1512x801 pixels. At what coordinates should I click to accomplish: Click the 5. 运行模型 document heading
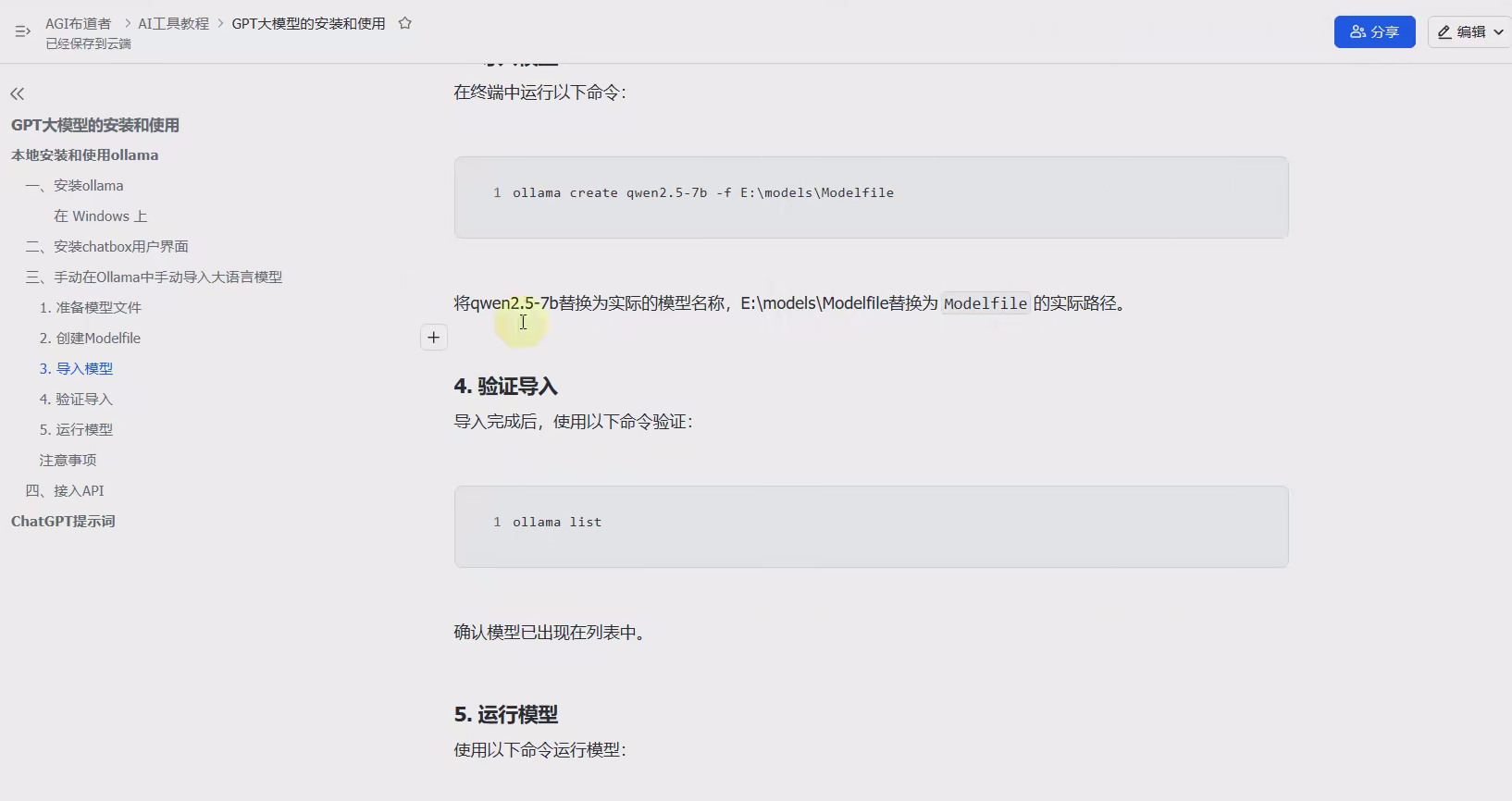505,715
